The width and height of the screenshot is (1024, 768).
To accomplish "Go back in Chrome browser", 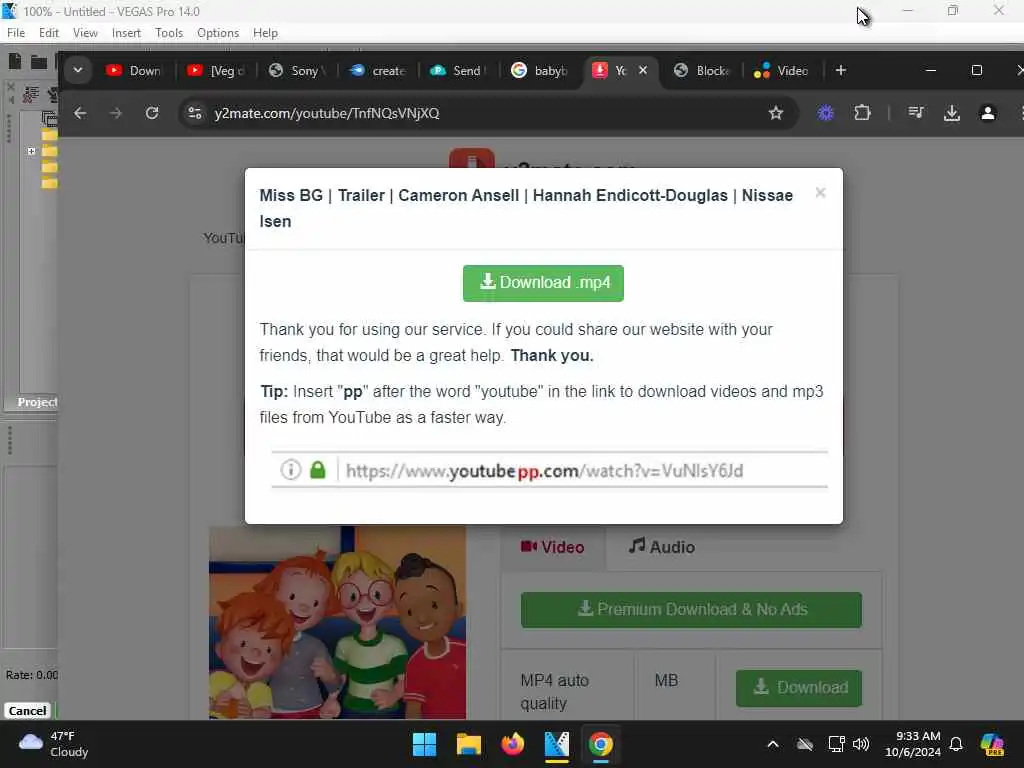I will 80,113.
